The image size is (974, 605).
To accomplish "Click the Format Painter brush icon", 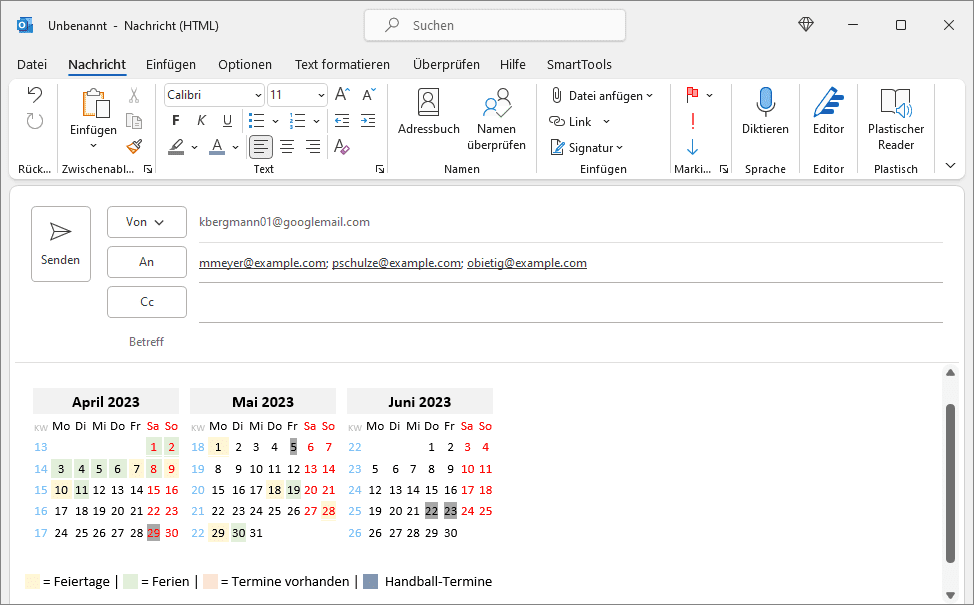I will (x=134, y=146).
